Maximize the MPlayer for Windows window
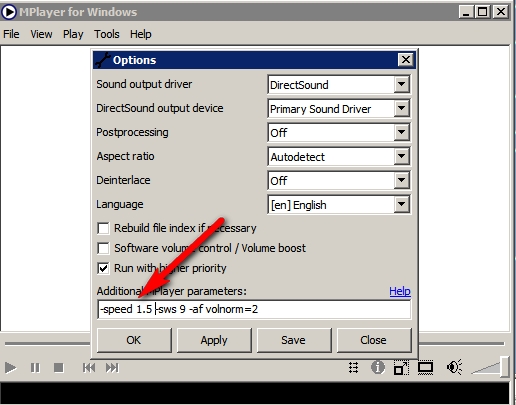 482,12
